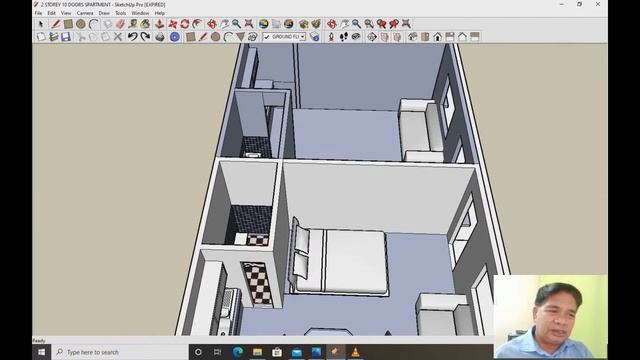Click the Print icon
The image size is (640, 360).
pyautogui.click(x=160, y=37)
